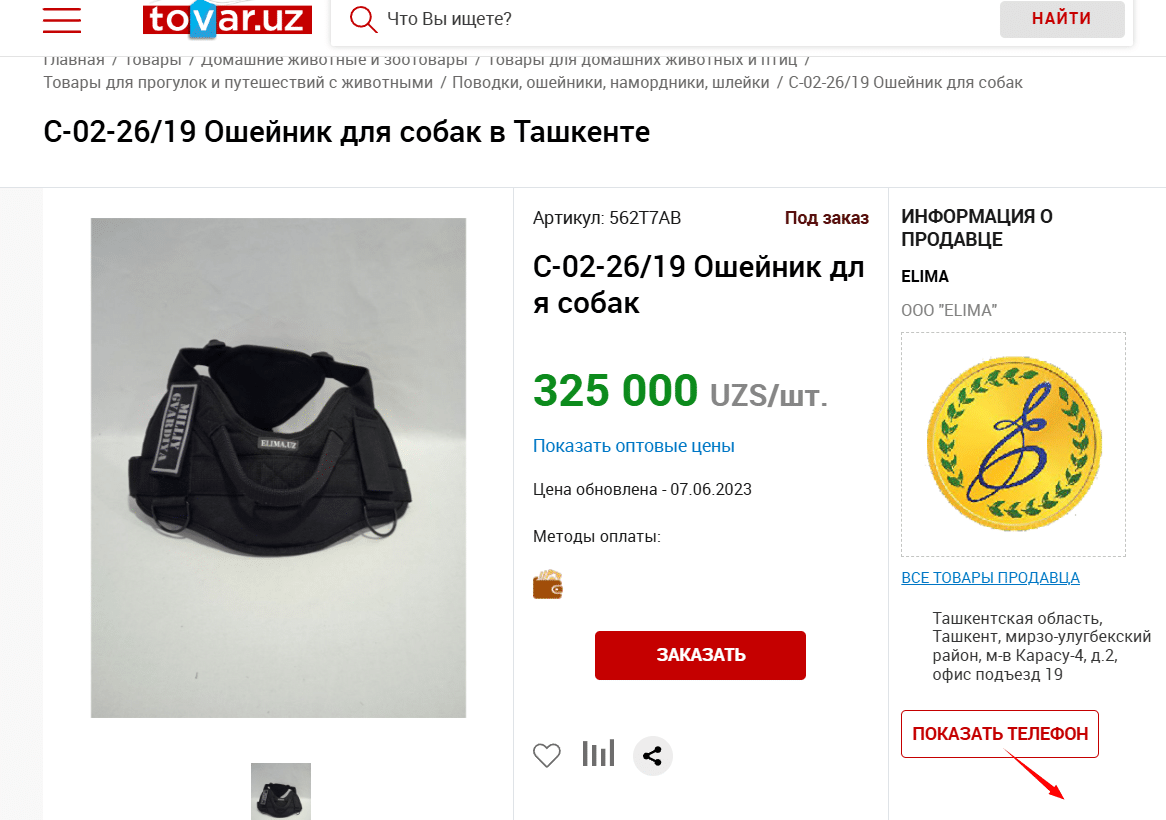Click the magnifying glass search icon
This screenshot has width=1166, height=820.
(363, 19)
